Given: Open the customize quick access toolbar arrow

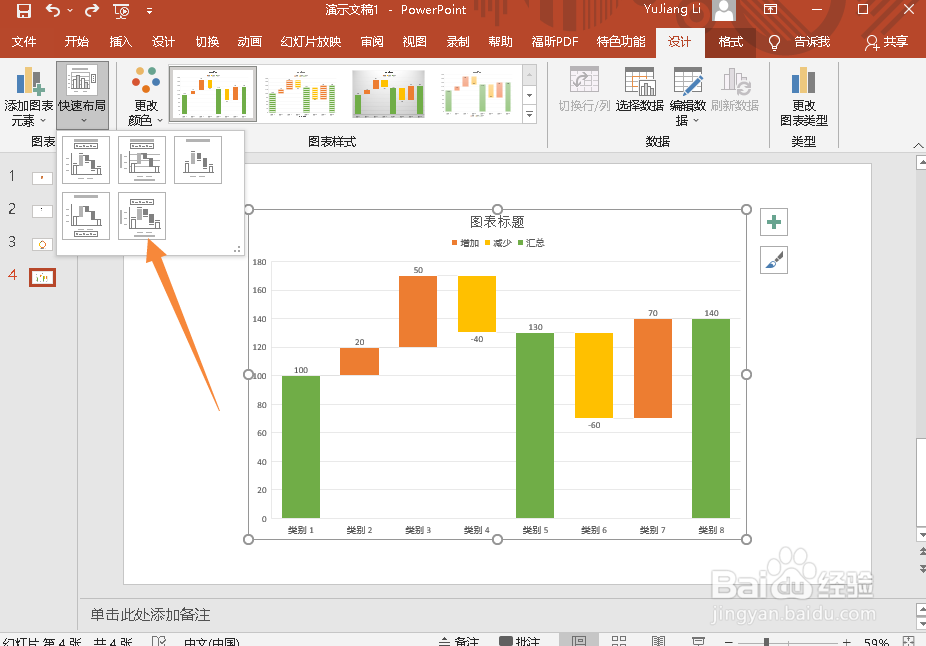Looking at the screenshot, I should (149, 11).
